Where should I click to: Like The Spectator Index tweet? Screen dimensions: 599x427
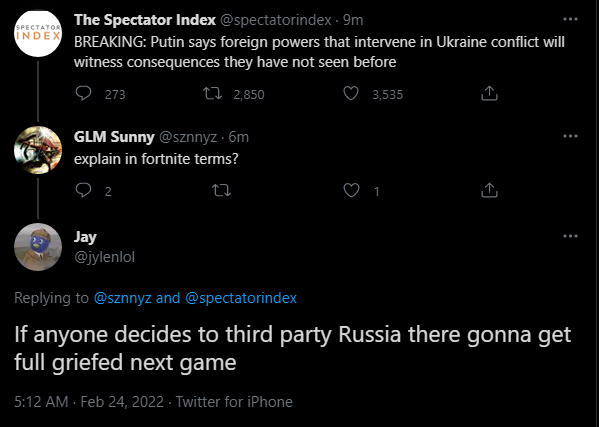click(x=351, y=93)
